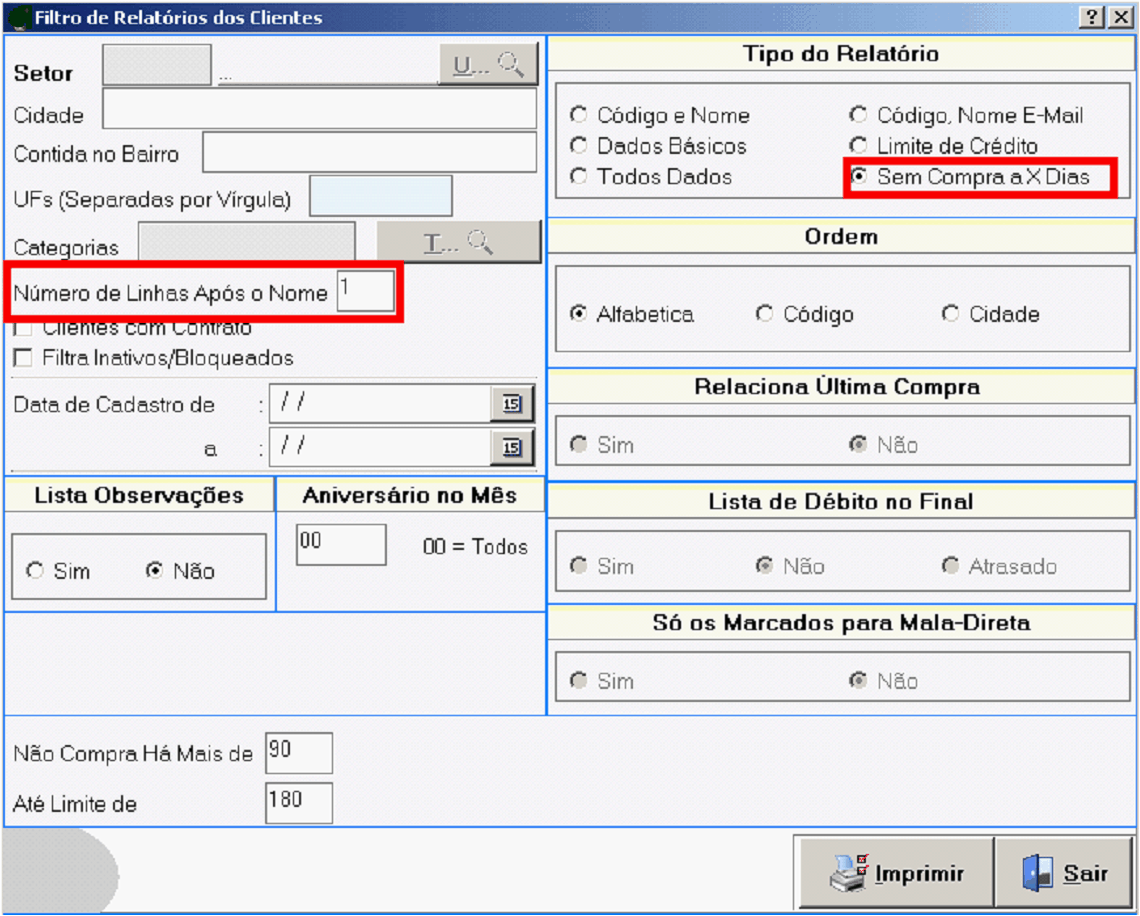This screenshot has width=1140, height=916.
Task: Set Lista Observações to Sim
Action: pyautogui.click(x=35, y=571)
